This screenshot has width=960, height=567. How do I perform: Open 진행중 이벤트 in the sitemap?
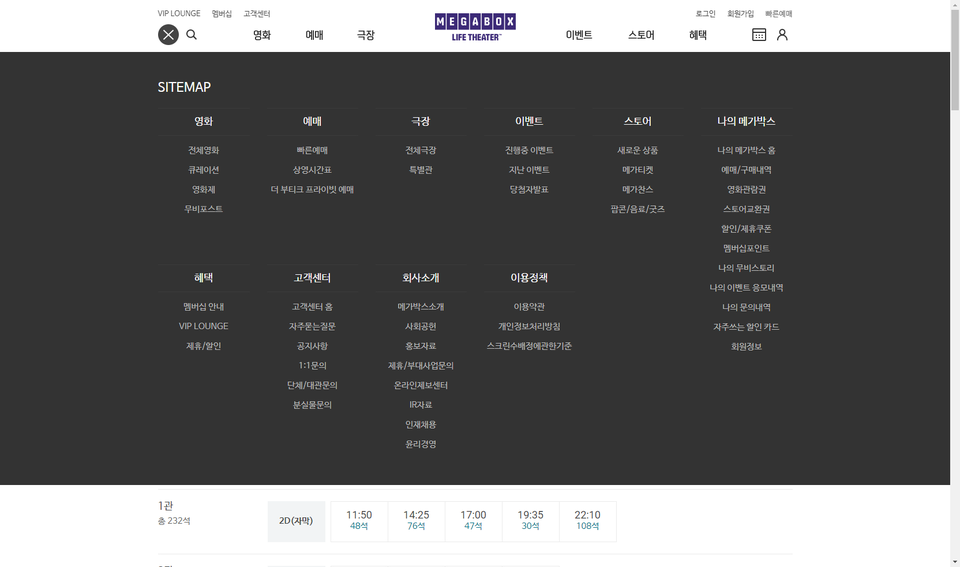(529, 150)
